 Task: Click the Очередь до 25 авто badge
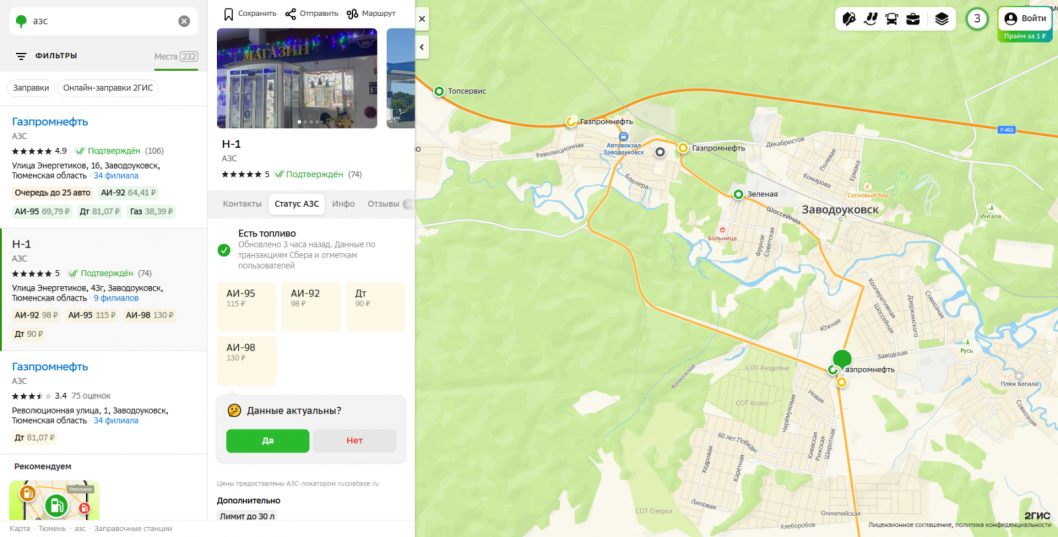point(53,193)
